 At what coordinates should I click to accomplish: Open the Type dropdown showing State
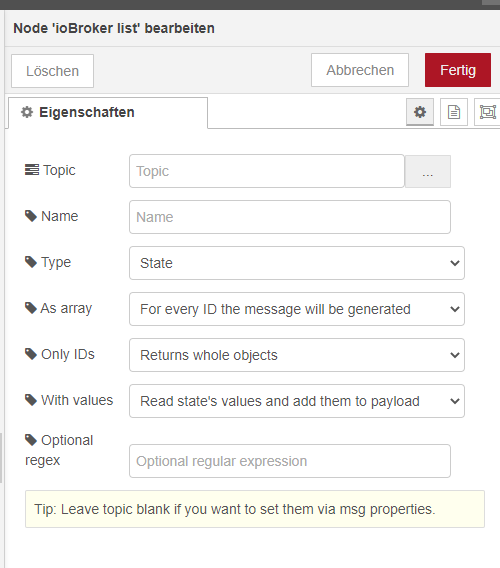click(297, 263)
